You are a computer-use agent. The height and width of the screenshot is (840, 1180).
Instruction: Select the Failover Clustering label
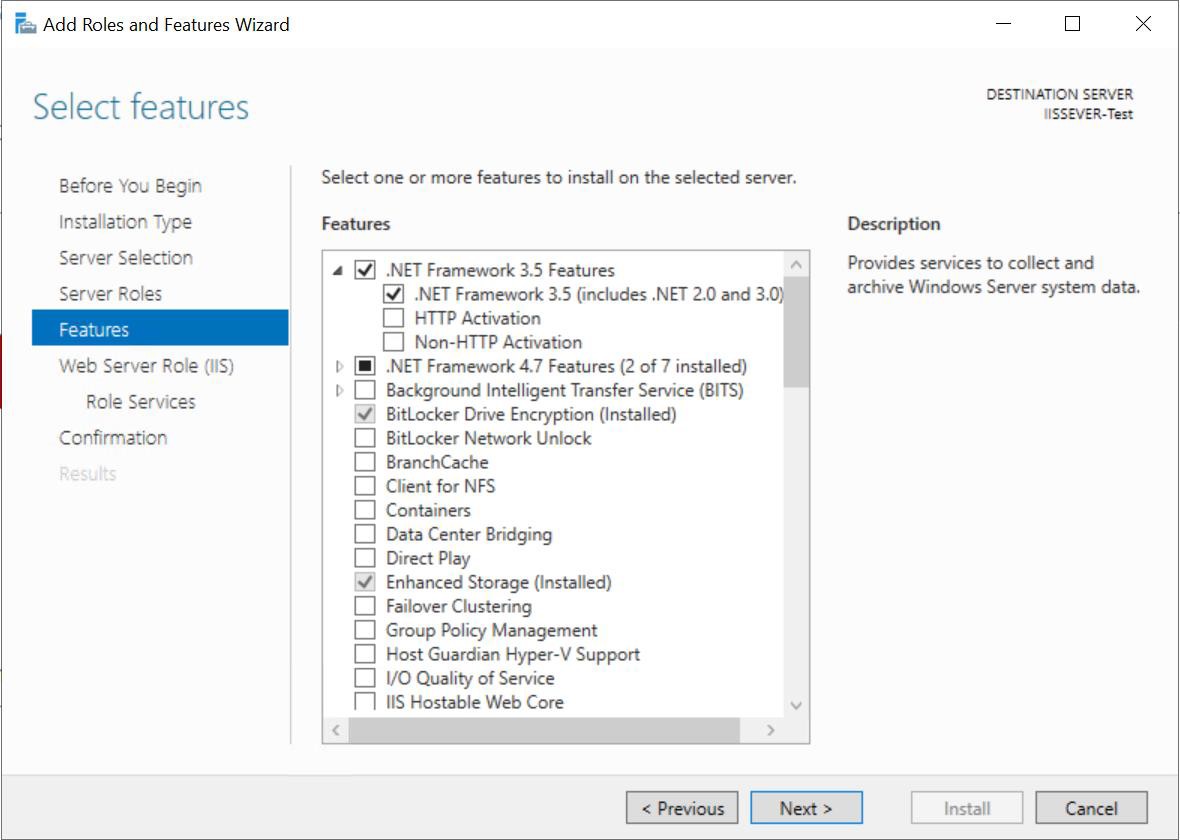click(458, 606)
